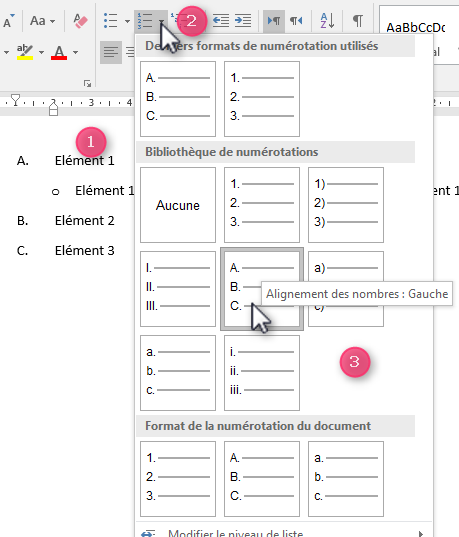Image resolution: width=459 pixels, height=537 pixels.
Task: Decrease the paragraph indent
Action: (x=221, y=21)
